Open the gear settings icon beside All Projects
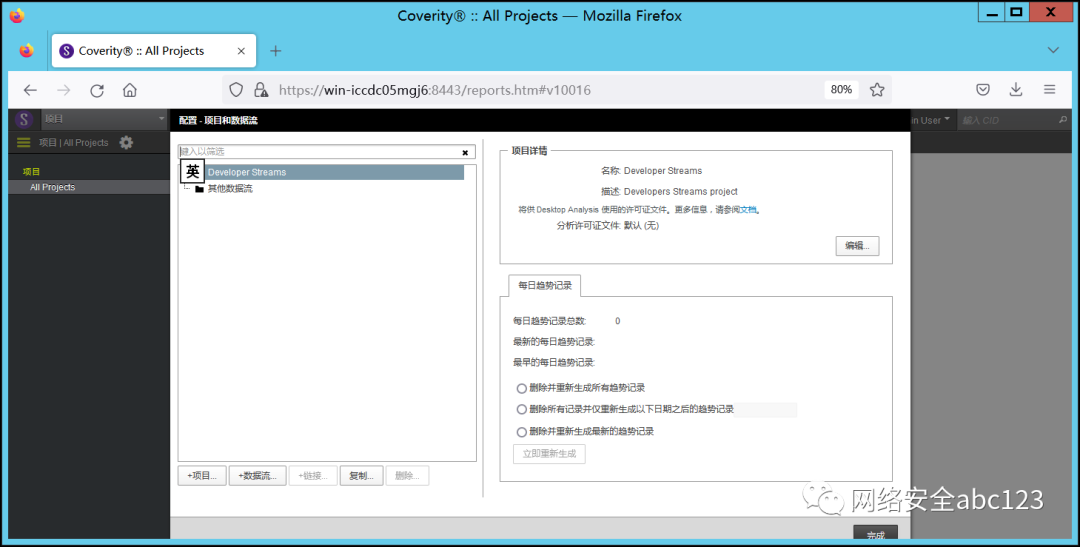1080x547 pixels. (126, 143)
